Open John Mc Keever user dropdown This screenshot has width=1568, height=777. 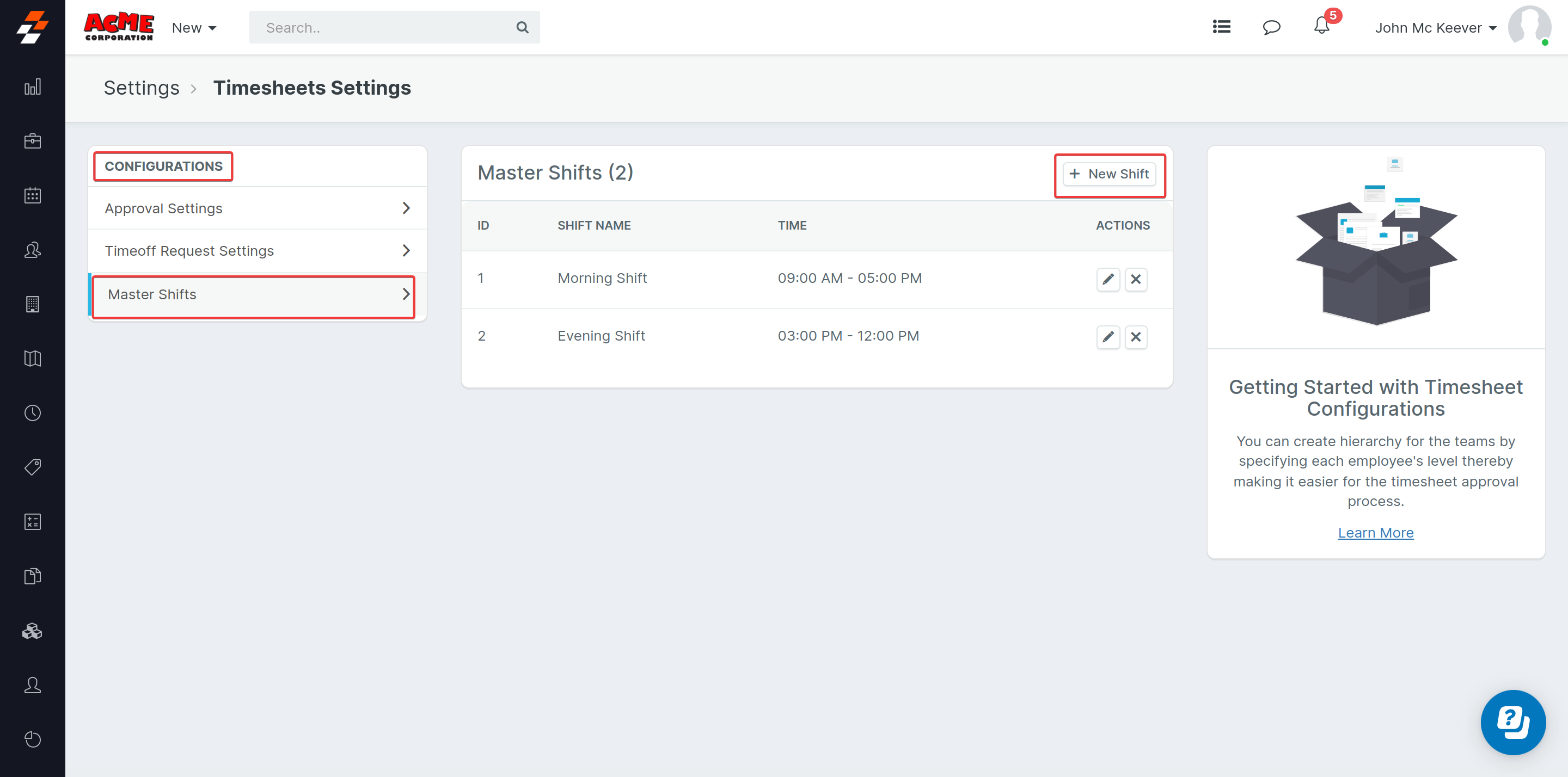pos(1435,27)
